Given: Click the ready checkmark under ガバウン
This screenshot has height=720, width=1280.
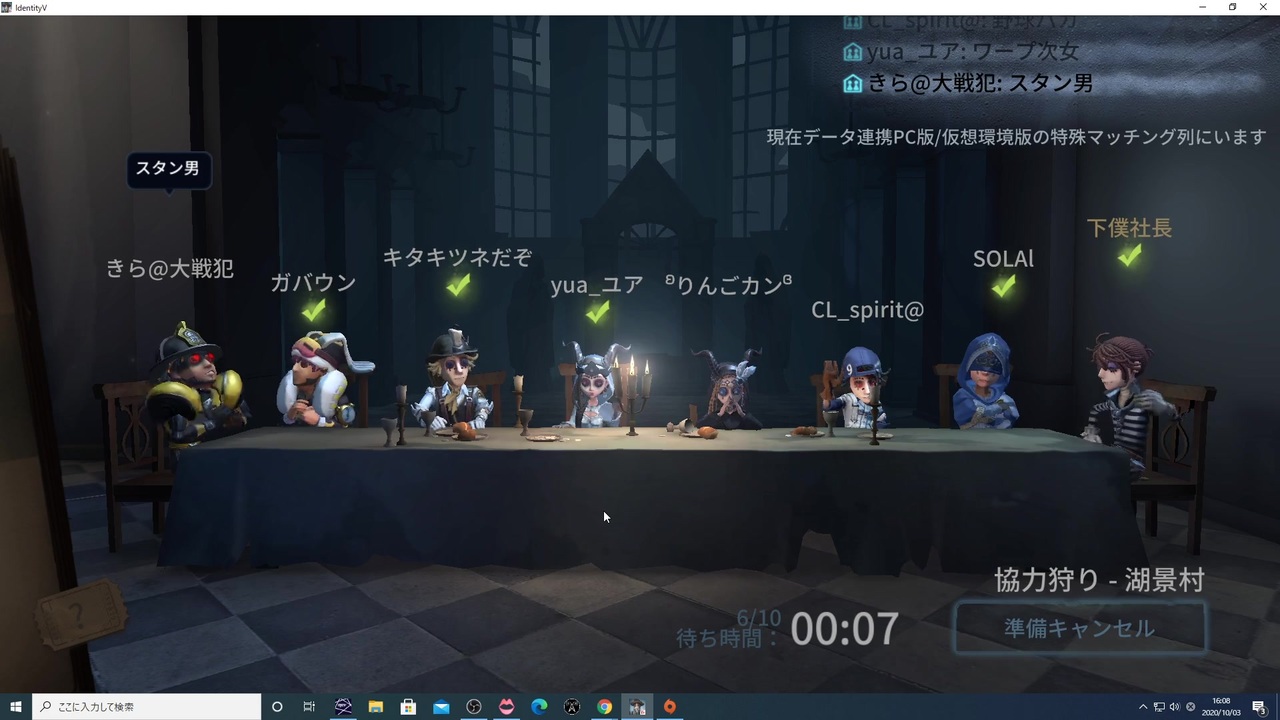Looking at the screenshot, I should point(314,311).
